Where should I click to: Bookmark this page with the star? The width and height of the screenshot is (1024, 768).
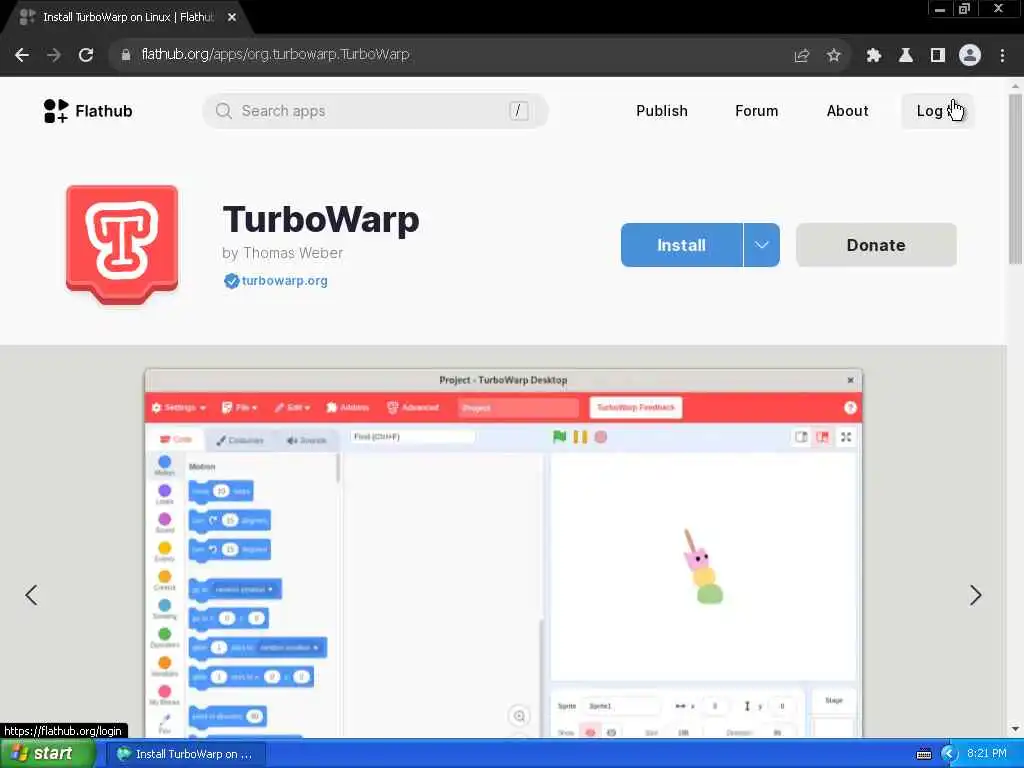pos(833,56)
